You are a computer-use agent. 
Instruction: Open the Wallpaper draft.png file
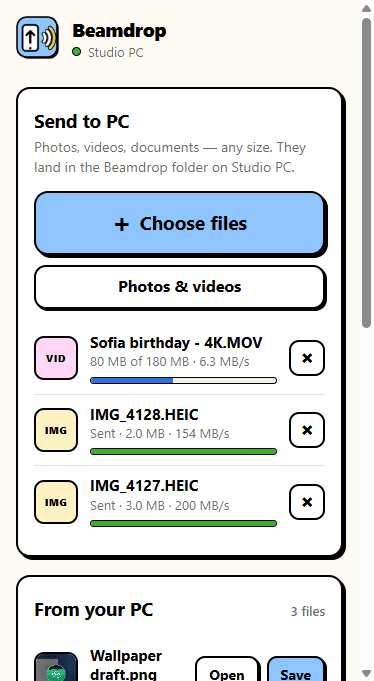227,669
